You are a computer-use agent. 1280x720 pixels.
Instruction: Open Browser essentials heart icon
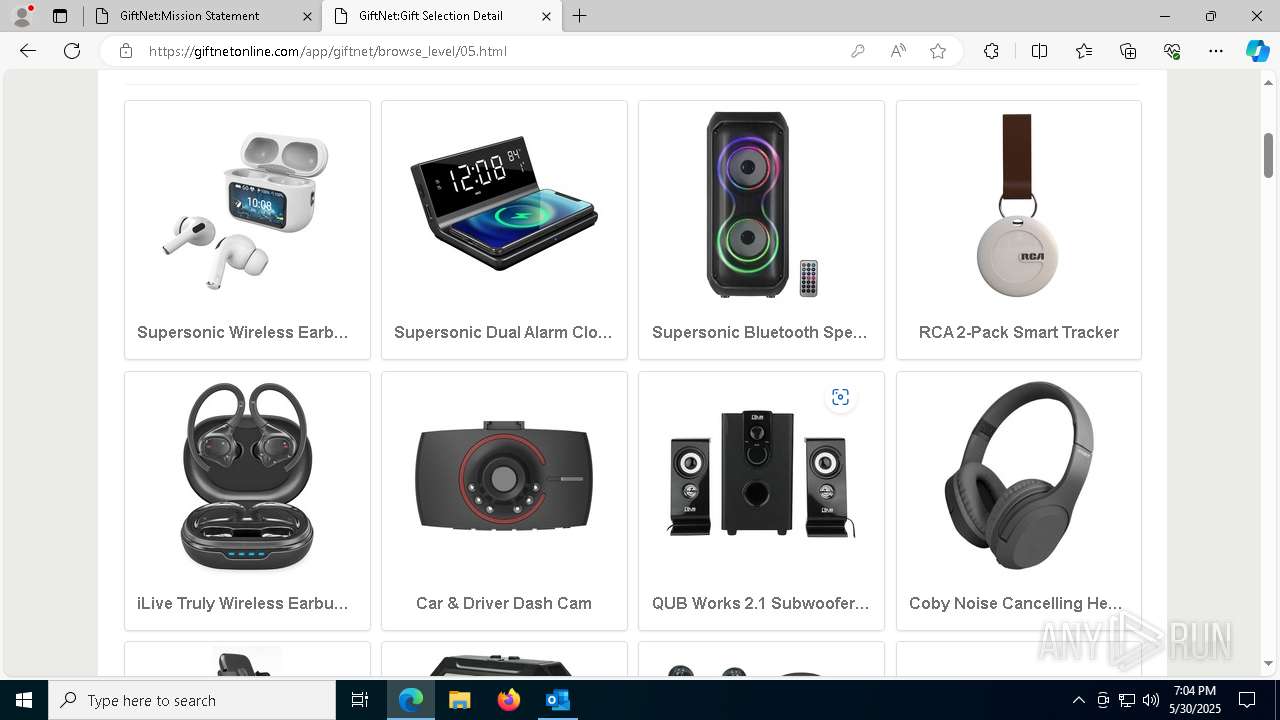pos(1172,51)
